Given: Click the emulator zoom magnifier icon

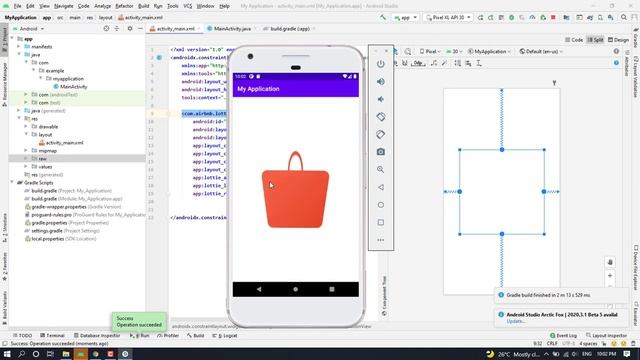Looking at the screenshot, I should tap(380, 169).
